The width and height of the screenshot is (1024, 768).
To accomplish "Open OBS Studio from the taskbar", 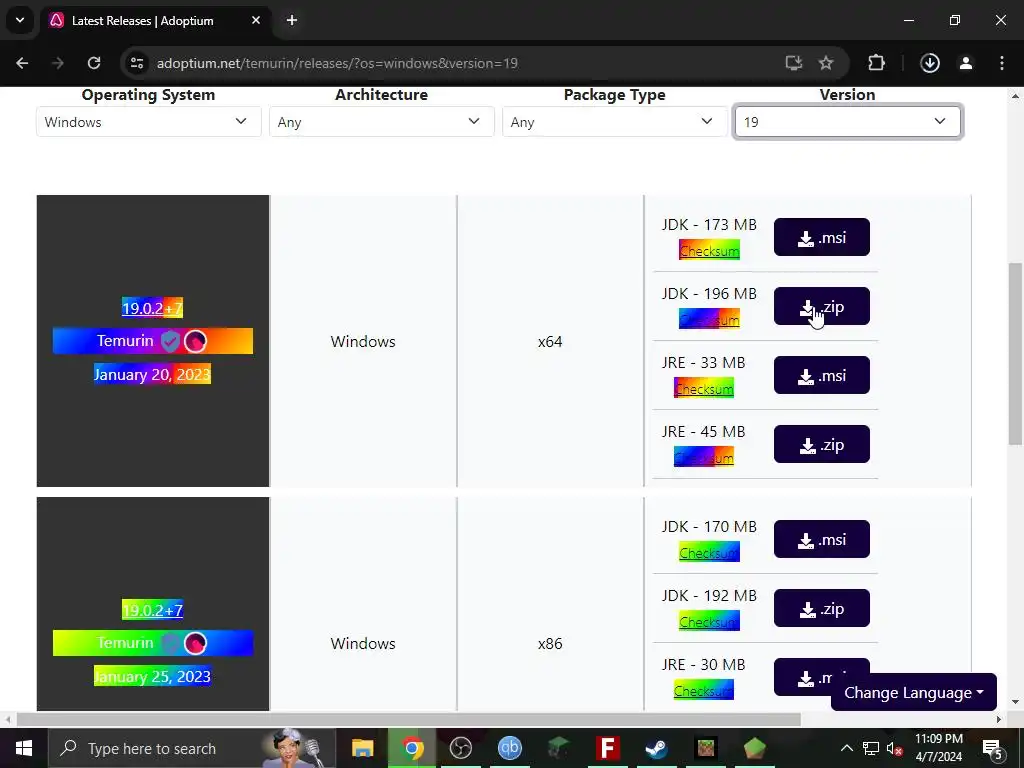I will pyautogui.click(x=460, y=748).
